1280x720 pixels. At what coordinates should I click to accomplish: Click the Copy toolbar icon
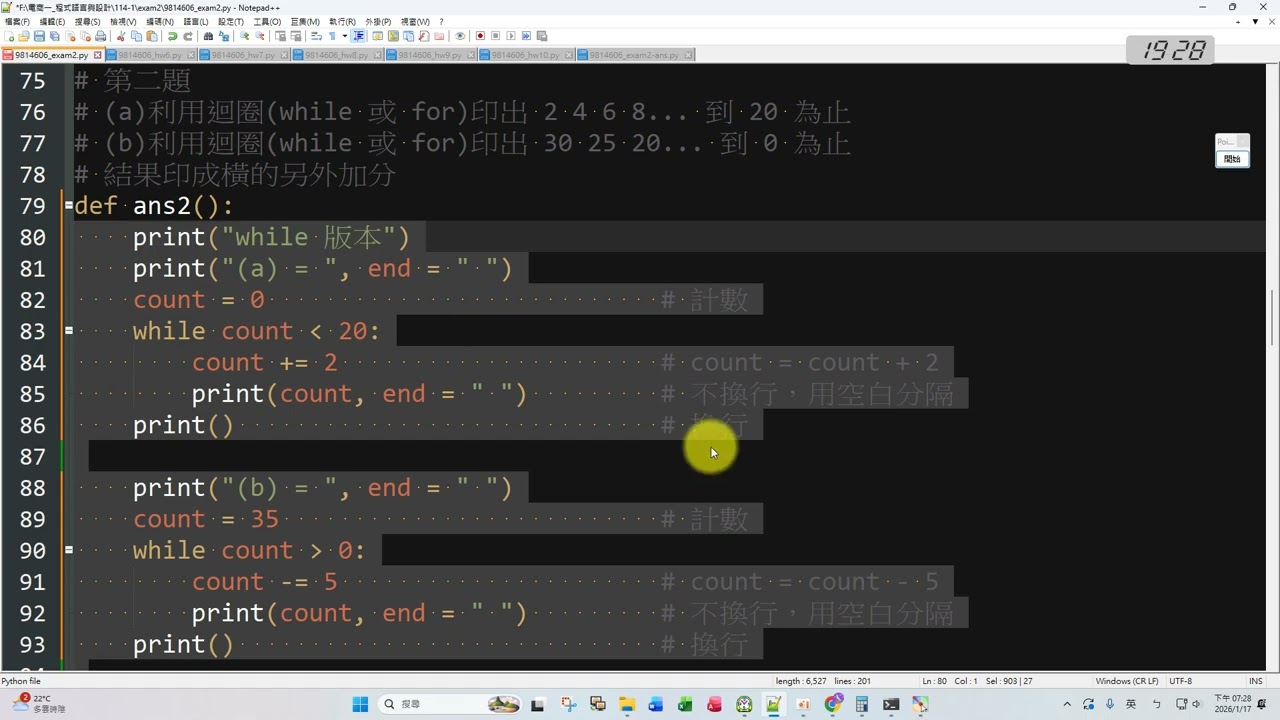coord(136,36)
